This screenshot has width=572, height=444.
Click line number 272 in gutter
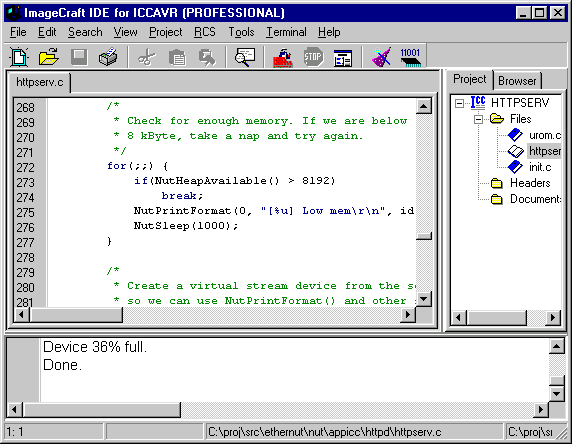(x=26, y=167)
